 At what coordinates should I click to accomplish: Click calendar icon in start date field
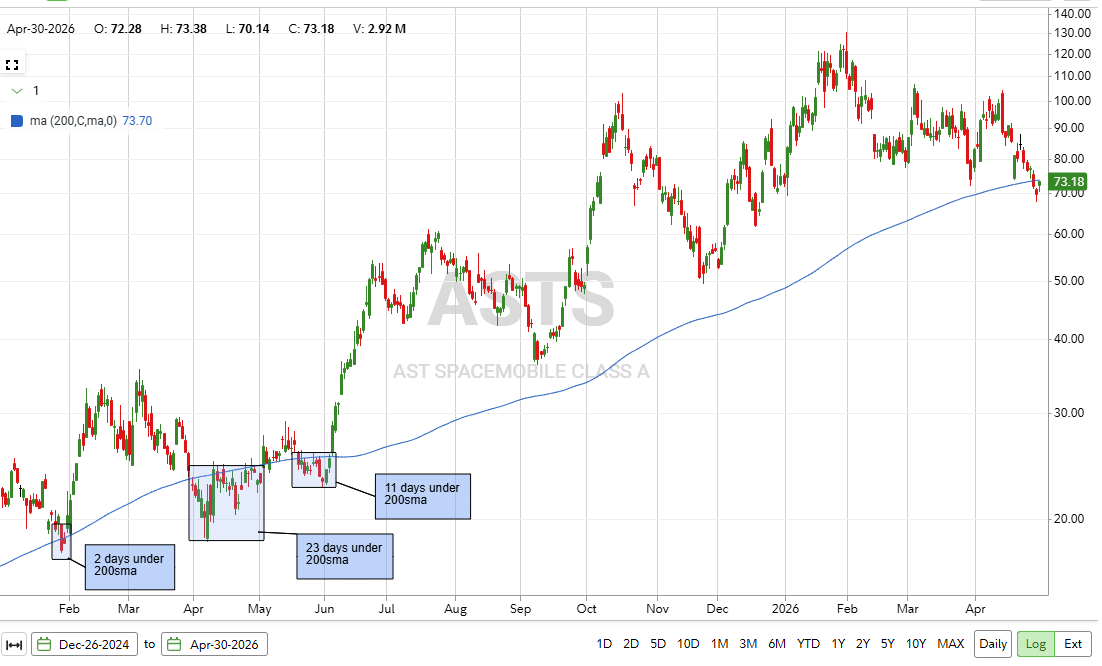point(44,644)
